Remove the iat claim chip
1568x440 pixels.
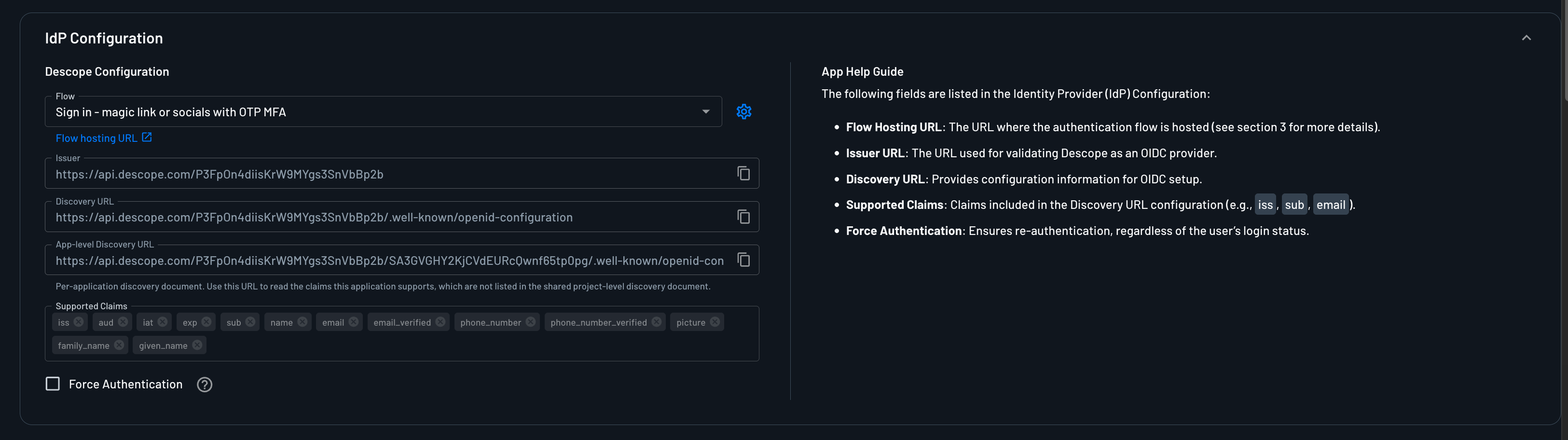(163, 322)
